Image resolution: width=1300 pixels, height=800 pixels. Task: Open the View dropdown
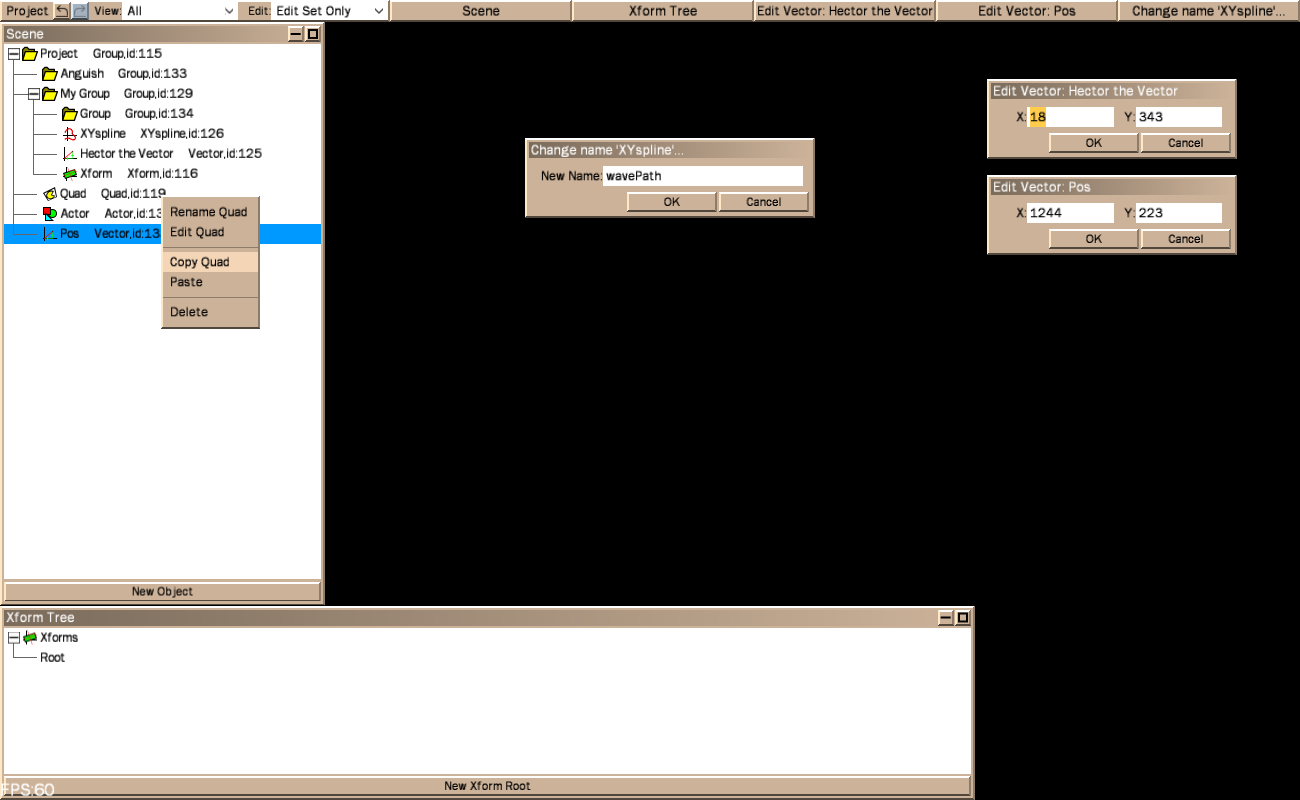[180, 11]
